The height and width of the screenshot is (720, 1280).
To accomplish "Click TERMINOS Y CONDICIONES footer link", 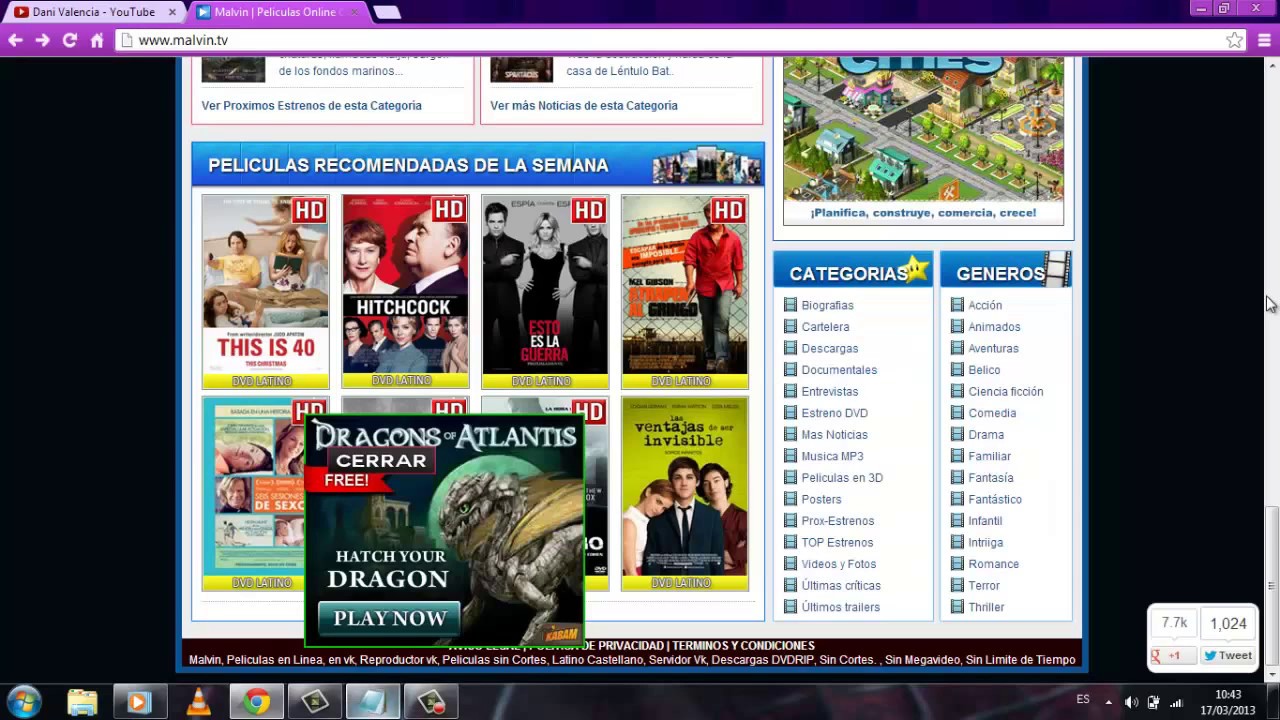I will pos(744,646).
